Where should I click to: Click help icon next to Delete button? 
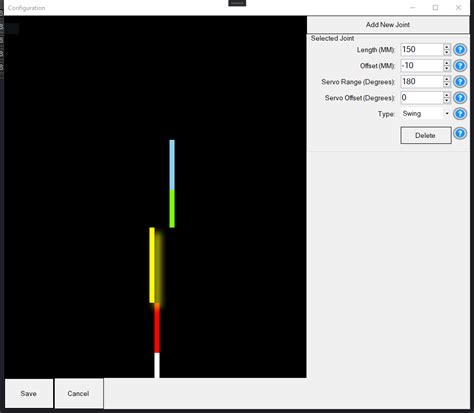coord(460,134)
